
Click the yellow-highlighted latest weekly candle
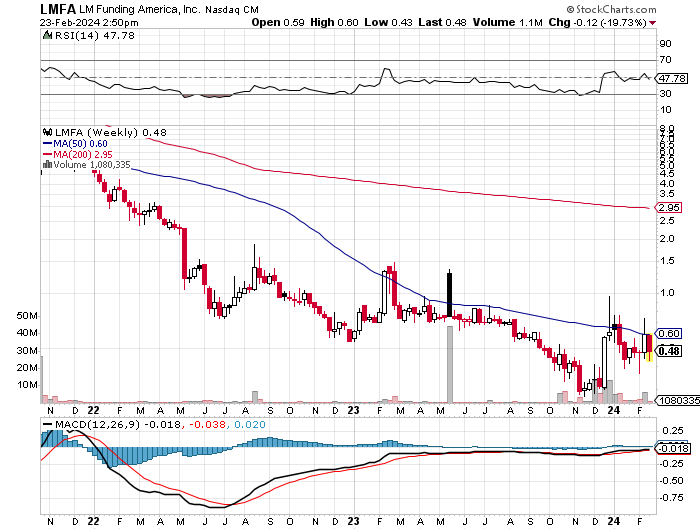point(649,347)
